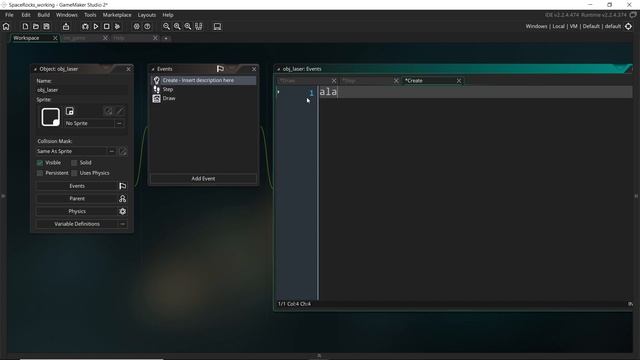
Task: Click the flag icon beside Events button
Action: pos(122,186)
